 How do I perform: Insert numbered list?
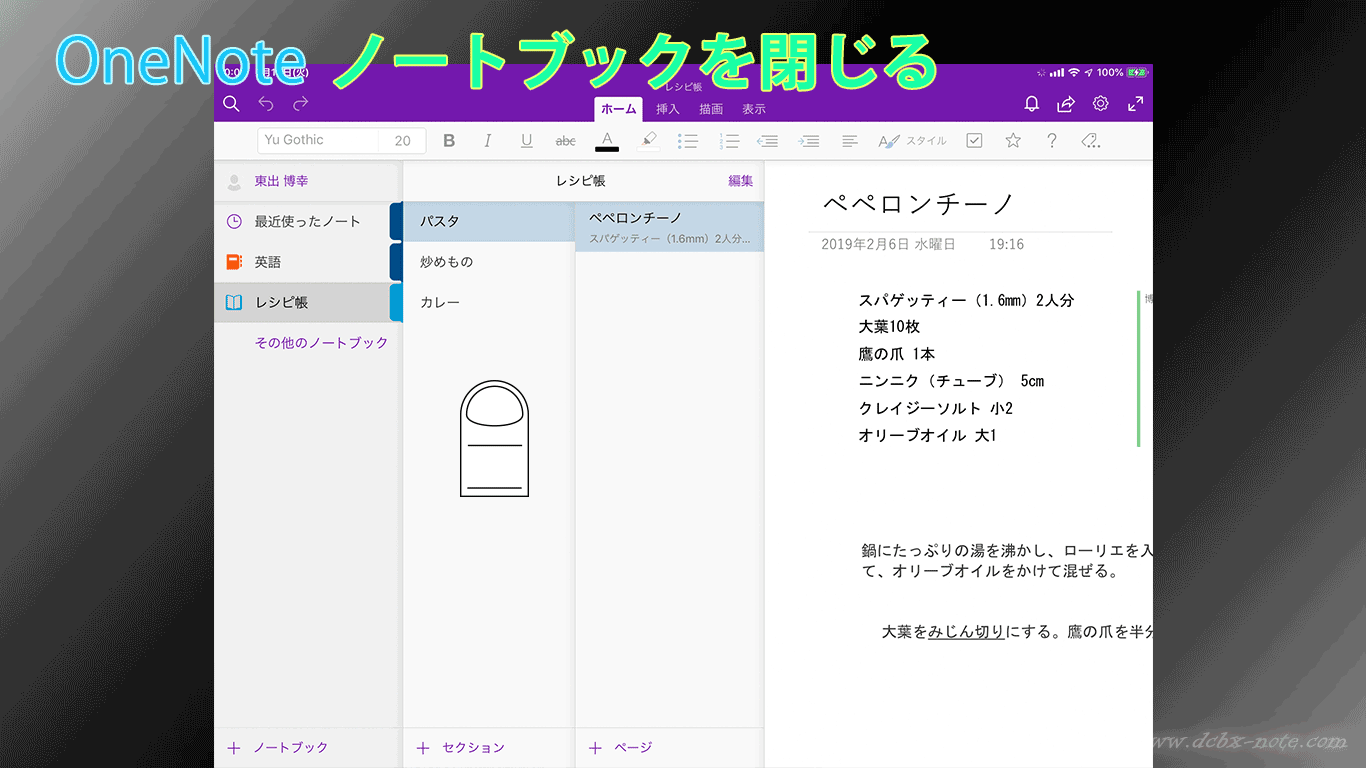coord(729,141)
